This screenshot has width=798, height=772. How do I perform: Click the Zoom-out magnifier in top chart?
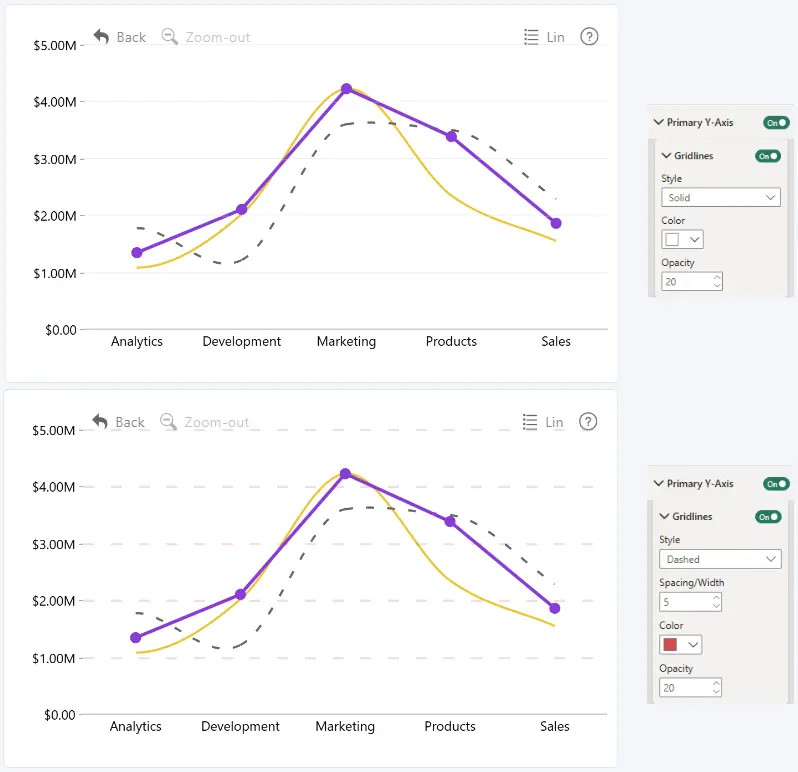tap(169, 37)
